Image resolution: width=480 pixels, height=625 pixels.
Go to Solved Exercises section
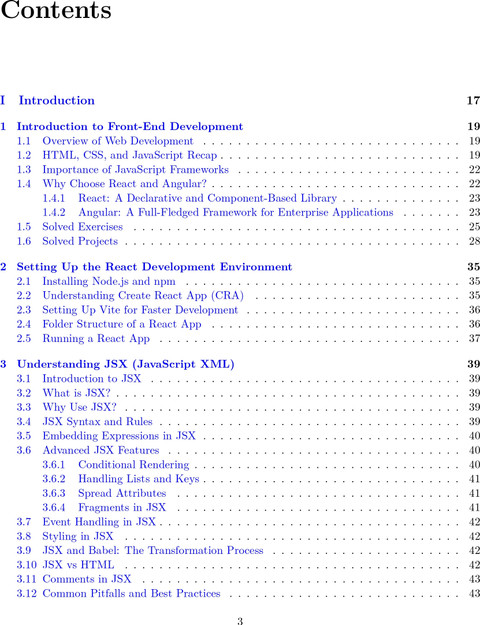click(83, 227)
